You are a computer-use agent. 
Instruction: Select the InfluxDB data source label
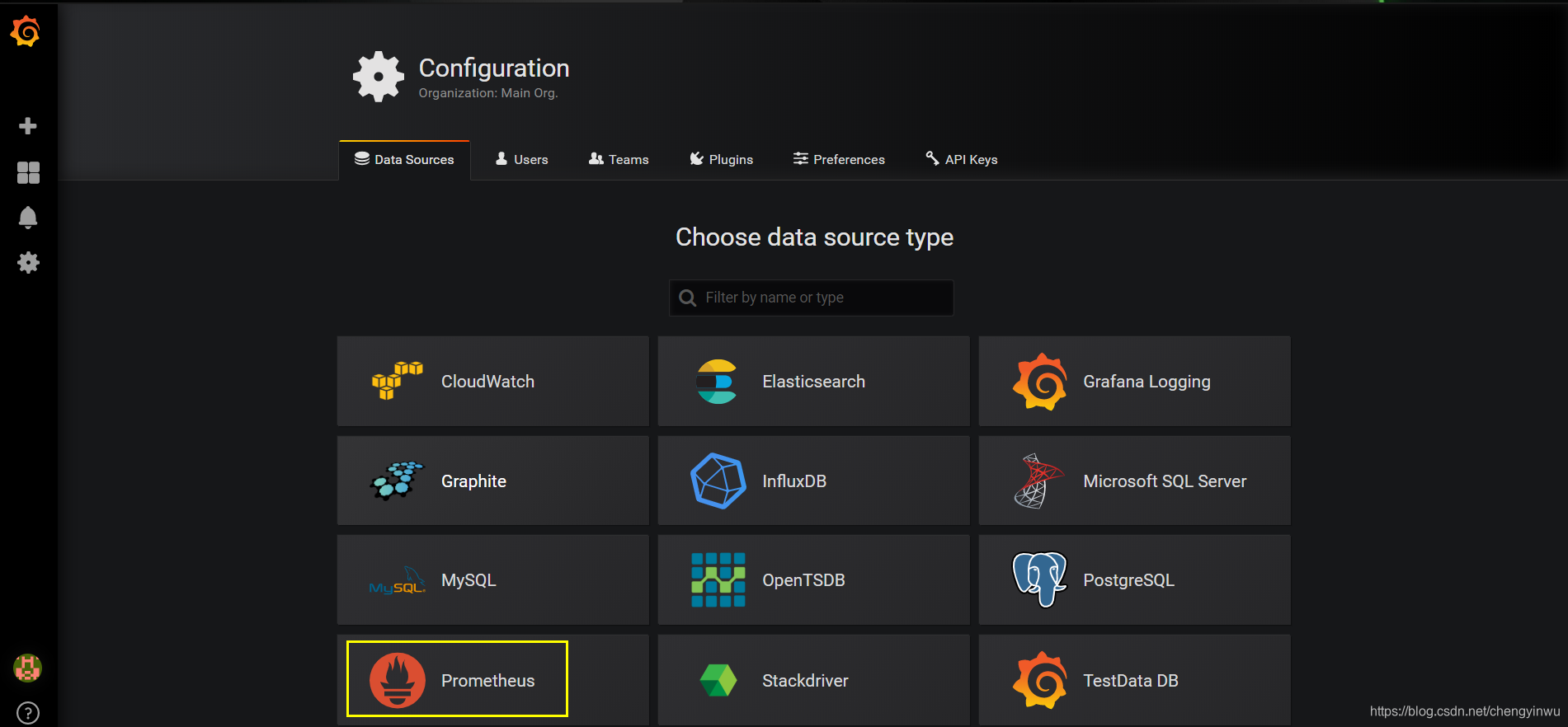[x=794, y=481]
